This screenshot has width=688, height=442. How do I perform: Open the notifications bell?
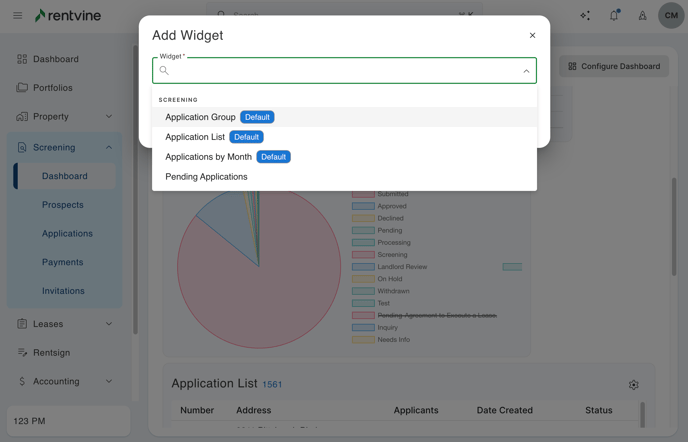614,16
